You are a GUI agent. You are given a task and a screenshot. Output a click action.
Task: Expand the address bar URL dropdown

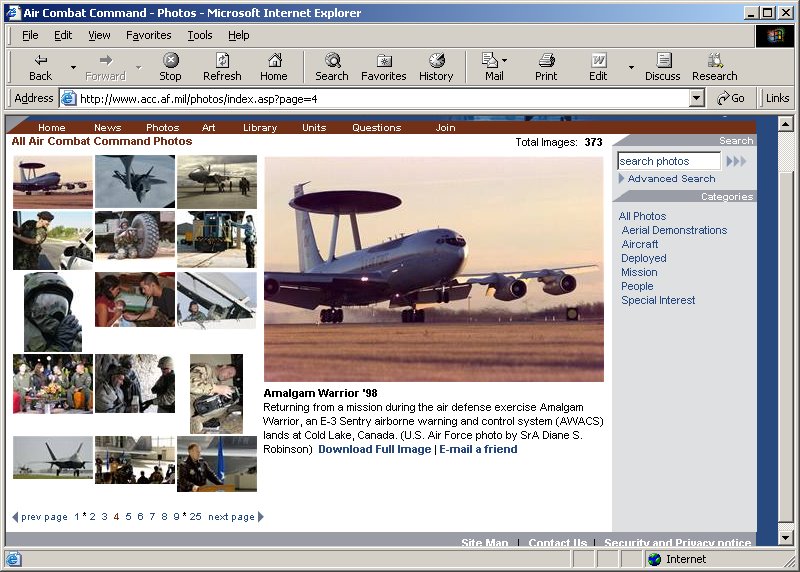click(697, 98)
